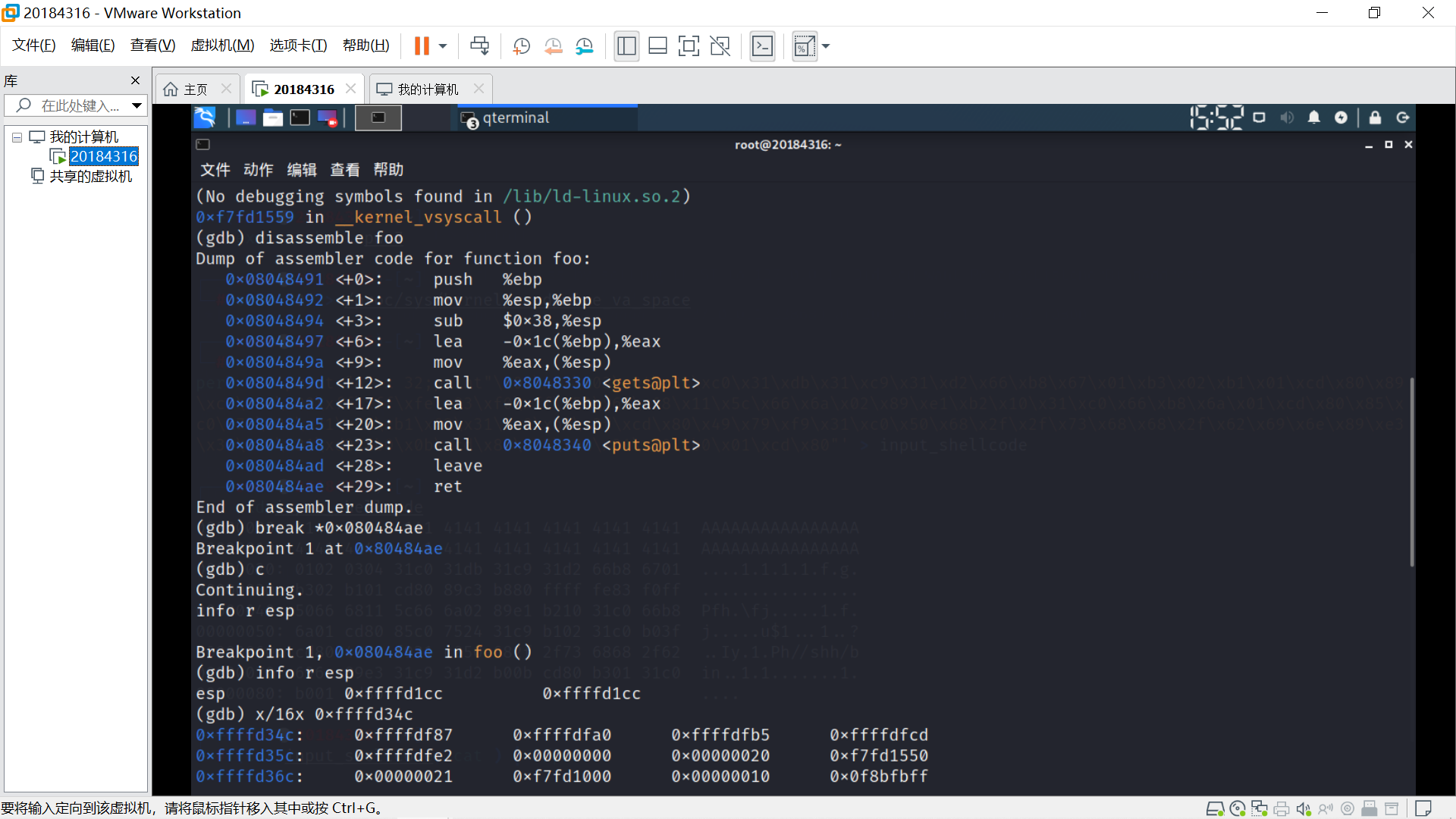The image size is (1456, 819).
Task: Toggle the thumbnail bar view
Action: tap(657, 46)
